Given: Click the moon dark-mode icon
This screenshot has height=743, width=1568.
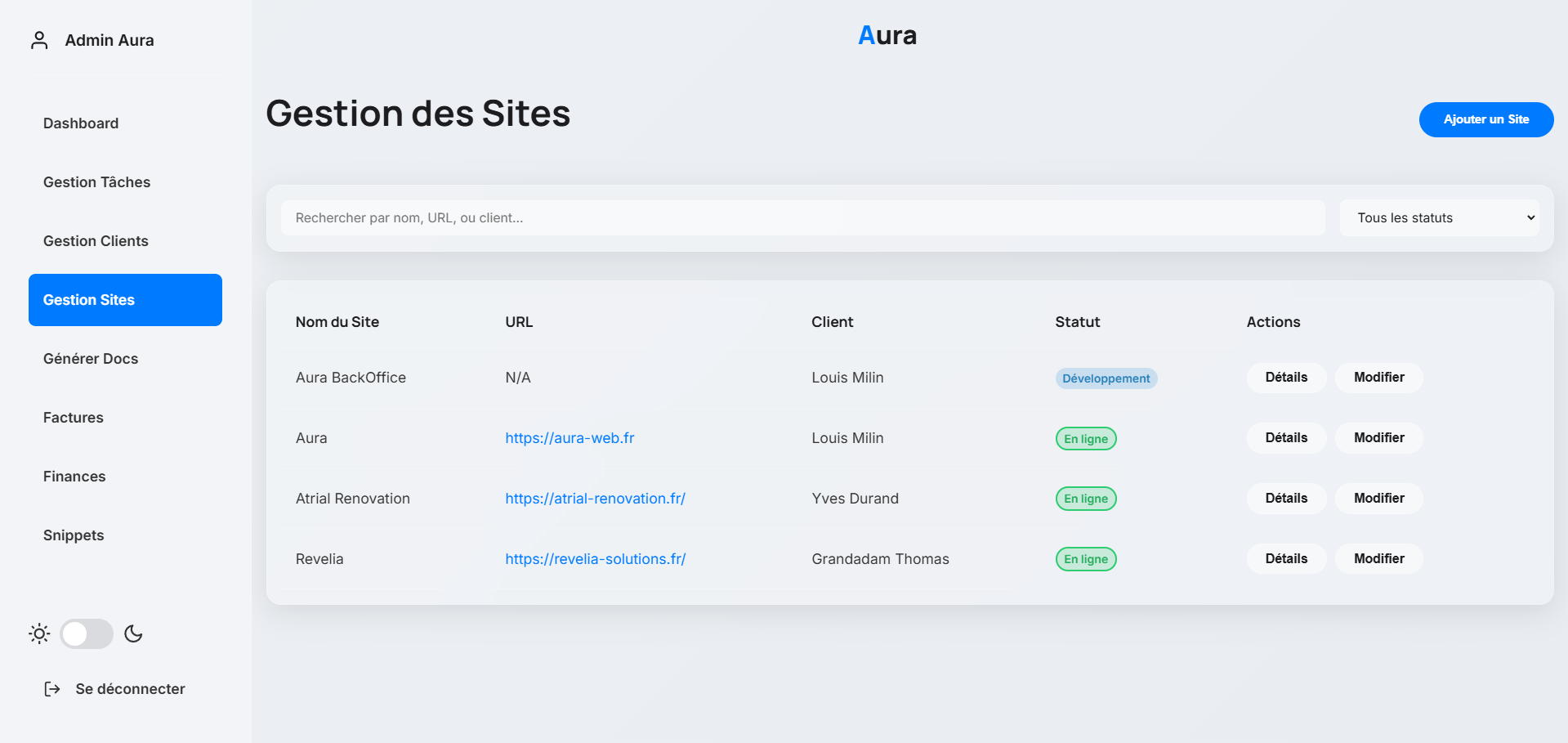Looking at the screenshot, I should (133, 633).
